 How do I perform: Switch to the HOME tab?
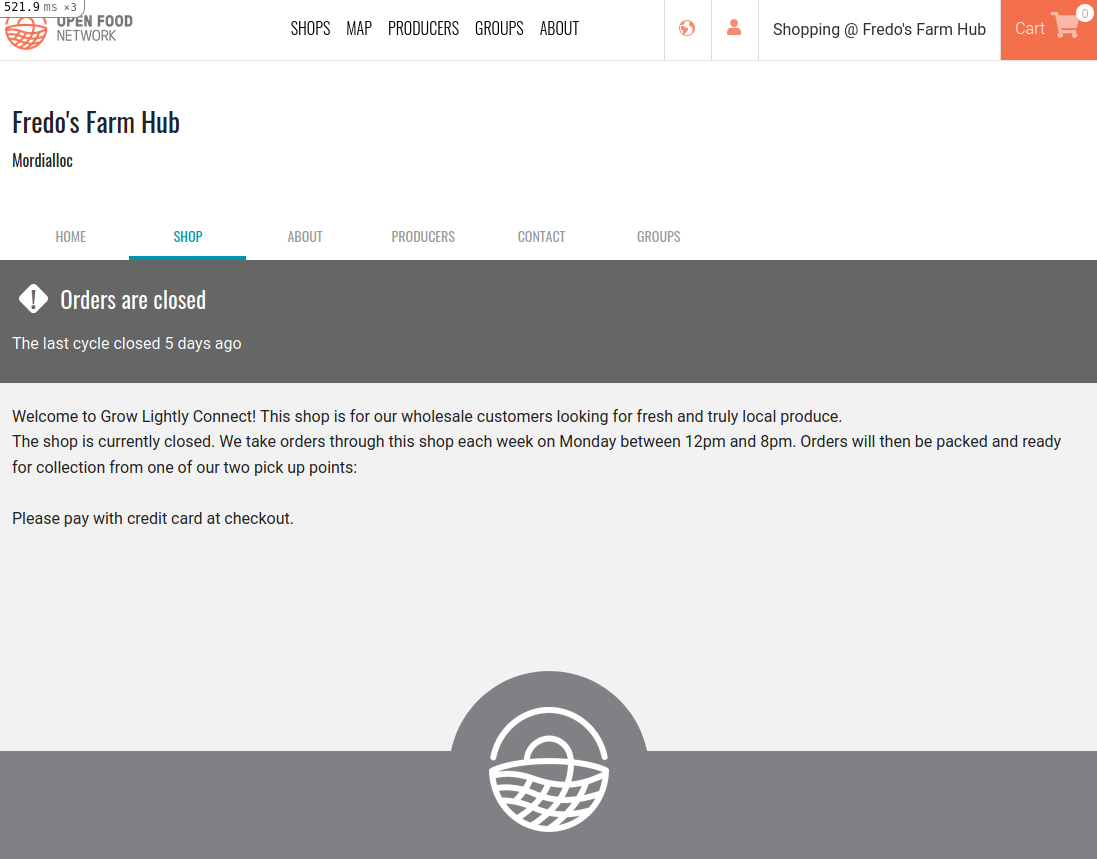click(71, 236)
